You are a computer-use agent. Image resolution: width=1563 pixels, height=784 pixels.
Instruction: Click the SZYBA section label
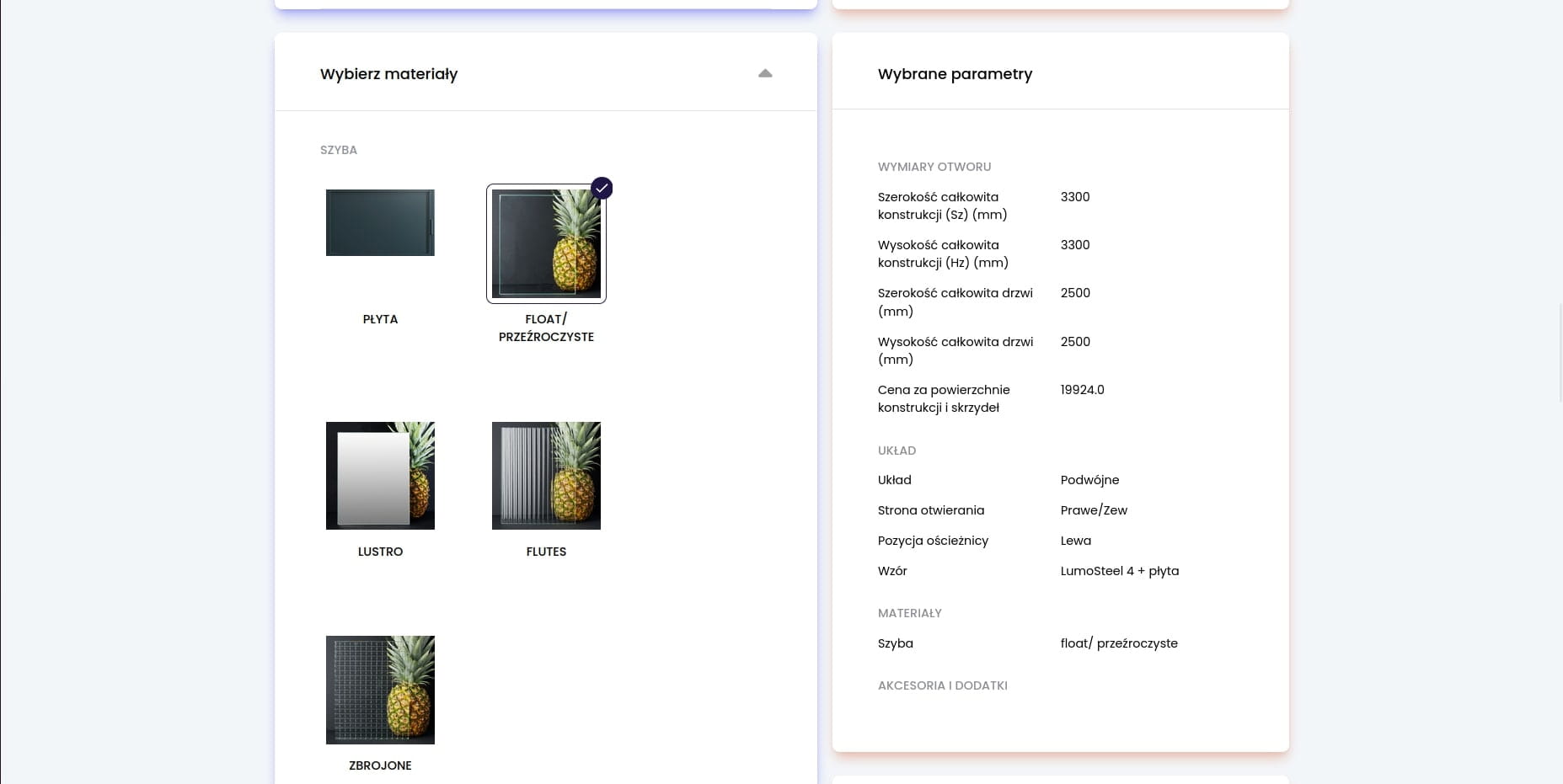click(339, 150)
